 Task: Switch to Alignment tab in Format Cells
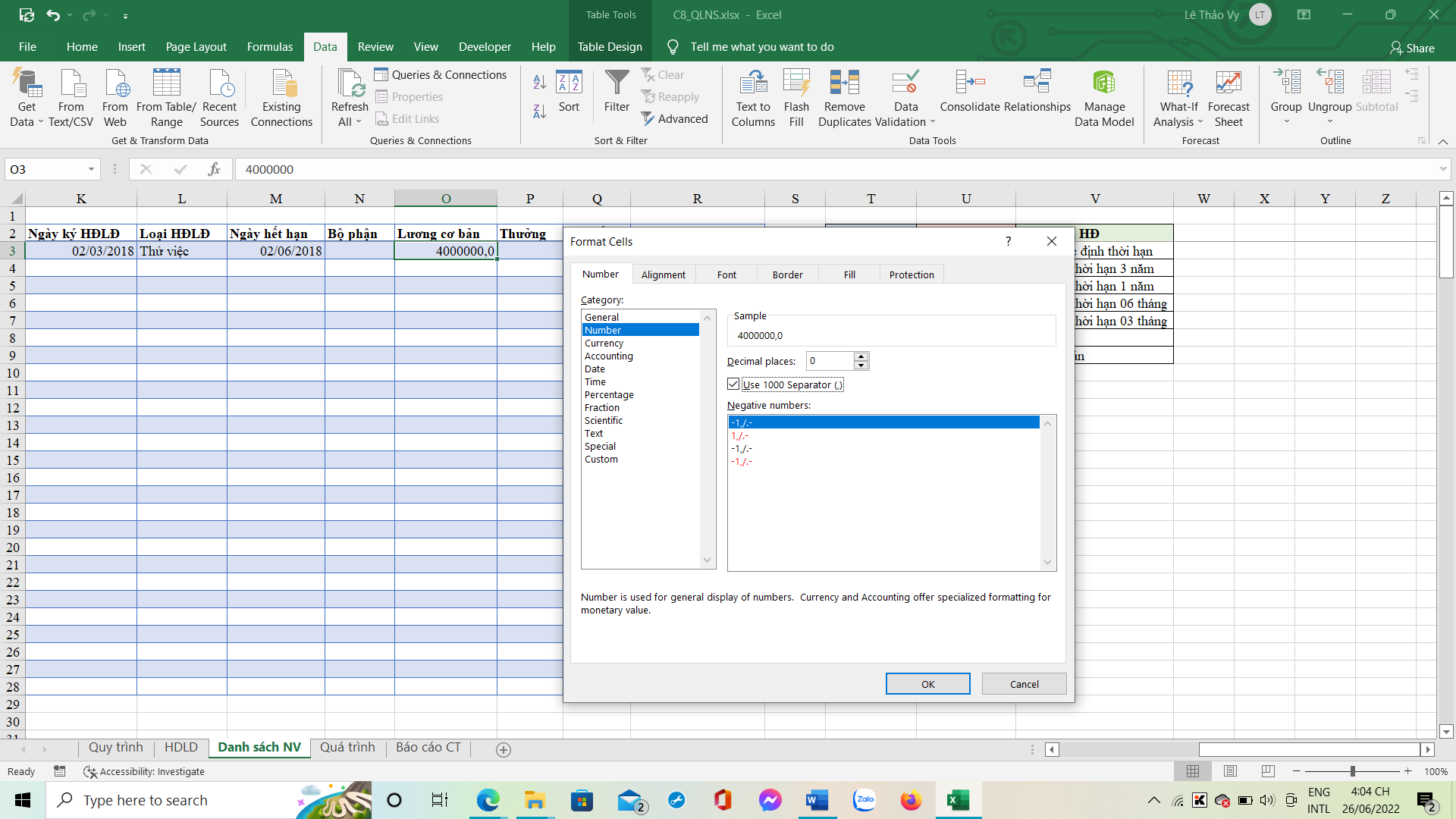click(663, 275)
